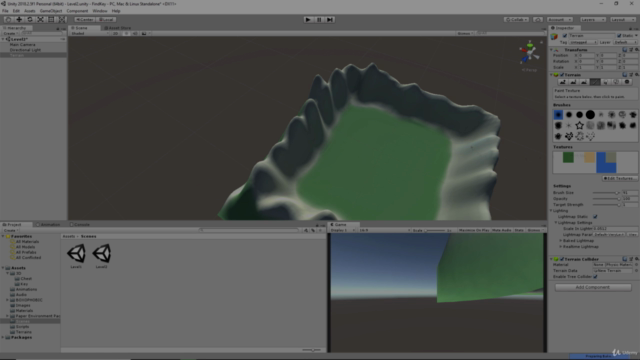Screen dimensions: 640x360
Task: Click the scene orientation gizmo
Action: 529,53
